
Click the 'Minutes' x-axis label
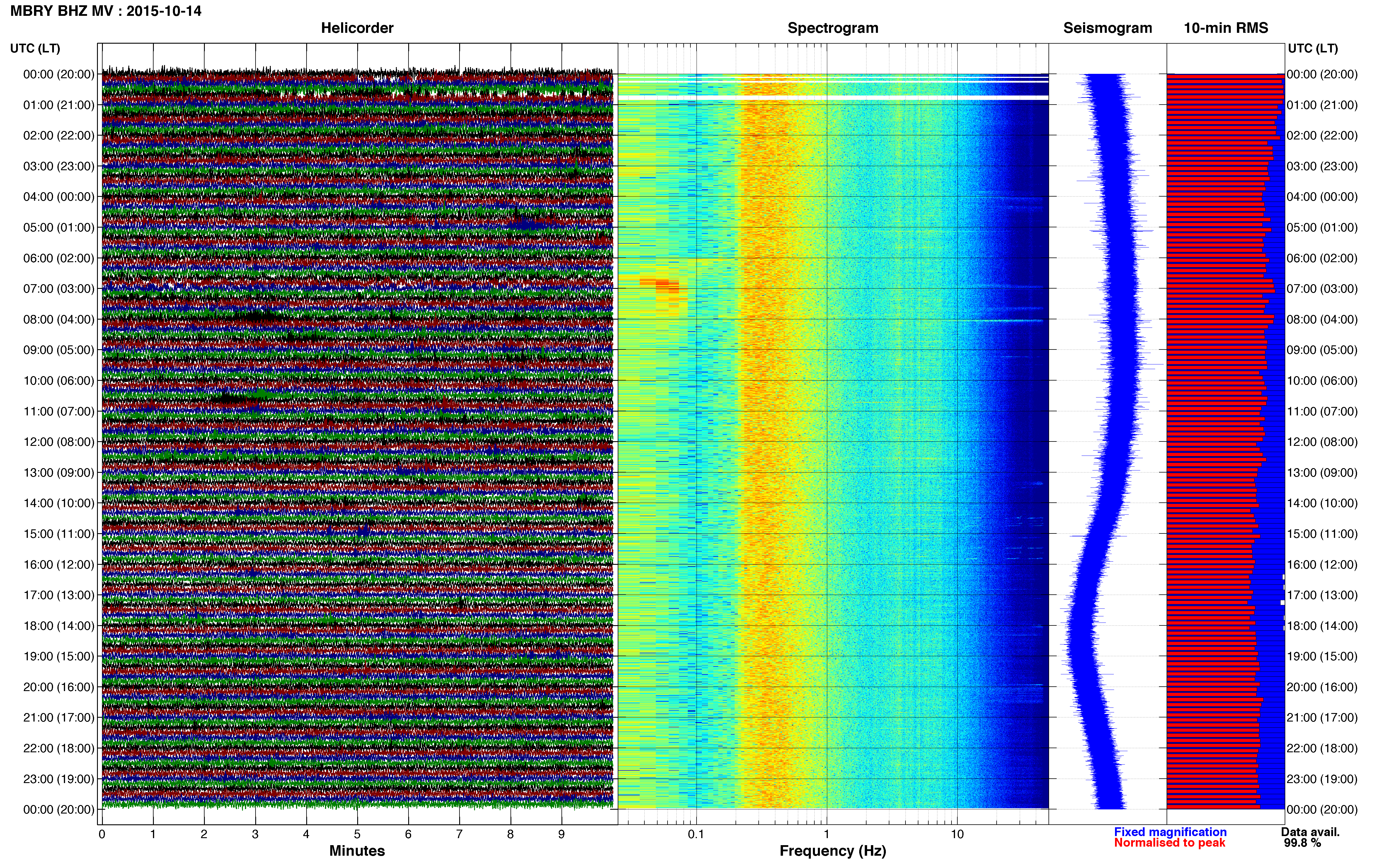click(357, 851)
